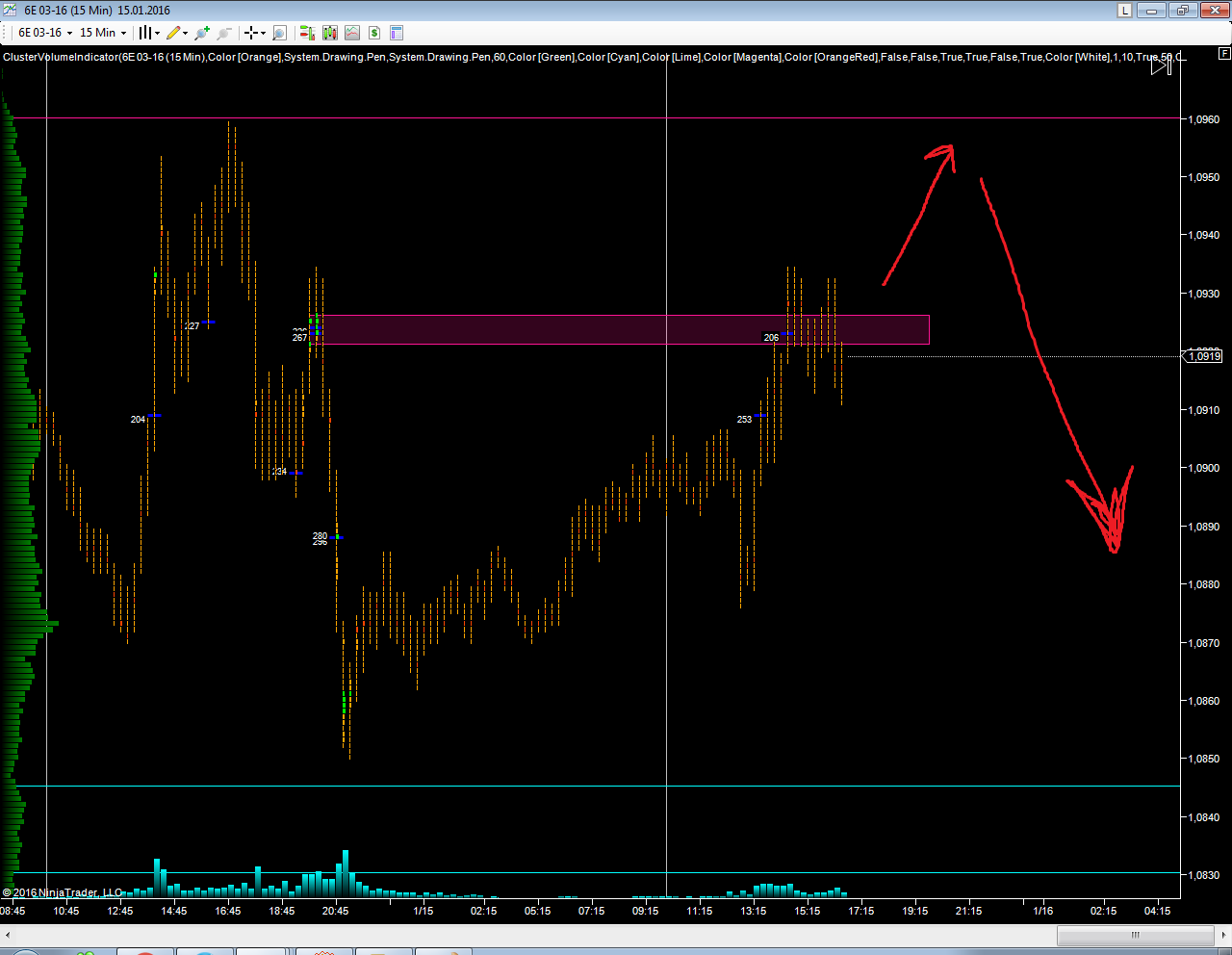Click the volume cluster label 204

138,419
